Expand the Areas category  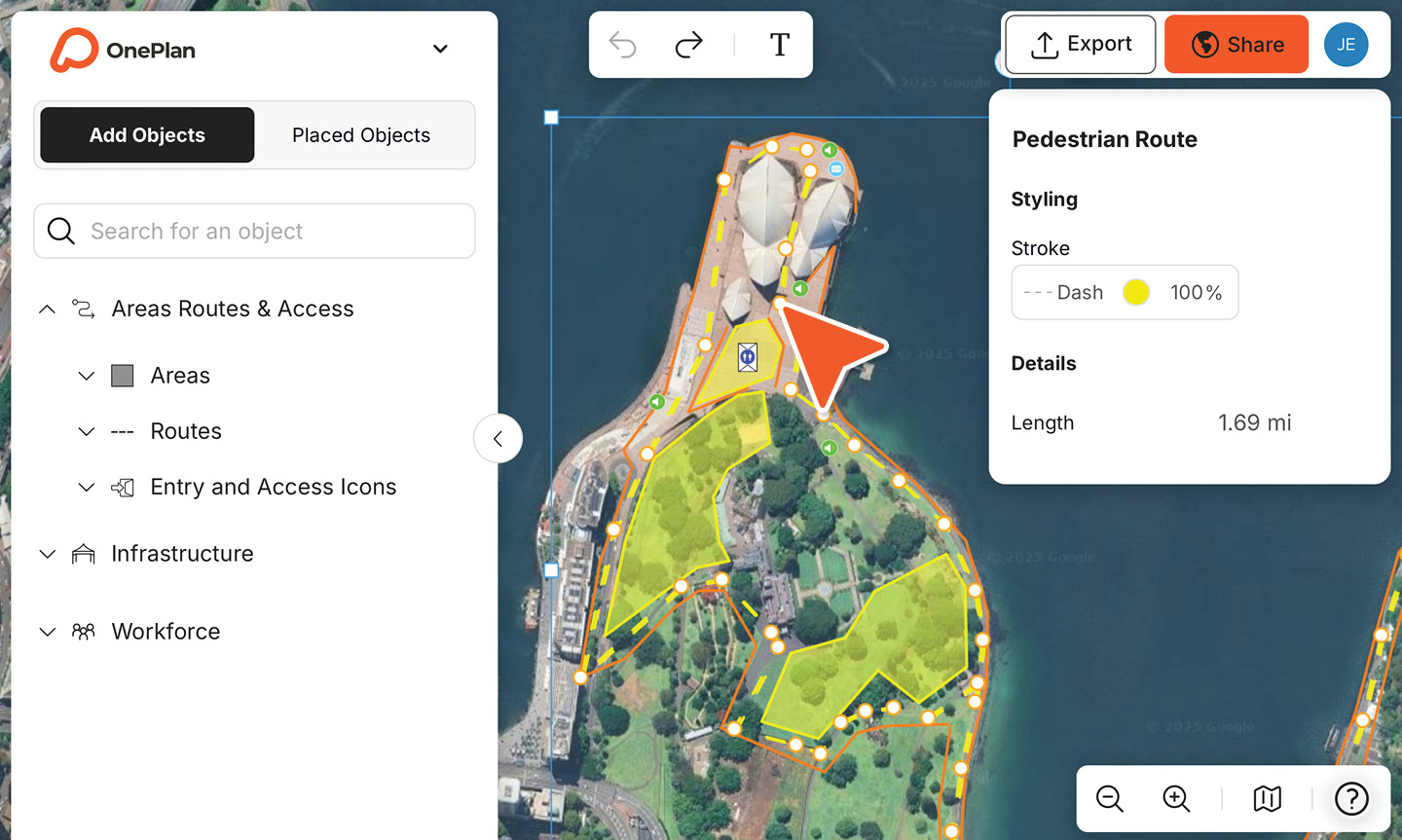point(87,376)
